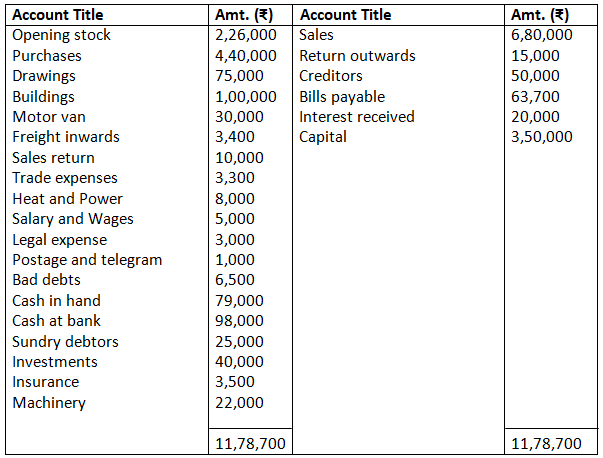
Task: Select the Sales amount 6,80,000
Action: pyautogui.click(x=541, y=35)
